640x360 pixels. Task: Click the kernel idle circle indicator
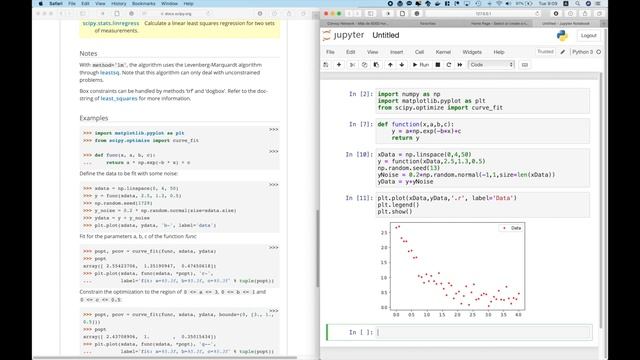coord(599,52)
